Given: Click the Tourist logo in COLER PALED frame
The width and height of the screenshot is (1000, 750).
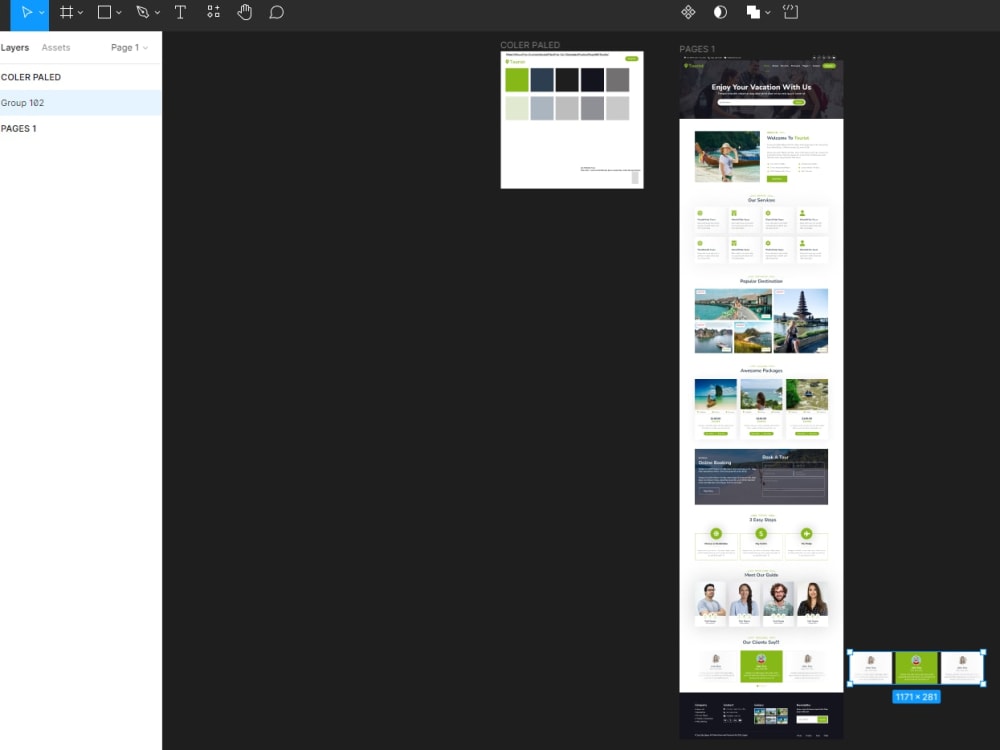Looking at the screenshot, I should 515,62.
